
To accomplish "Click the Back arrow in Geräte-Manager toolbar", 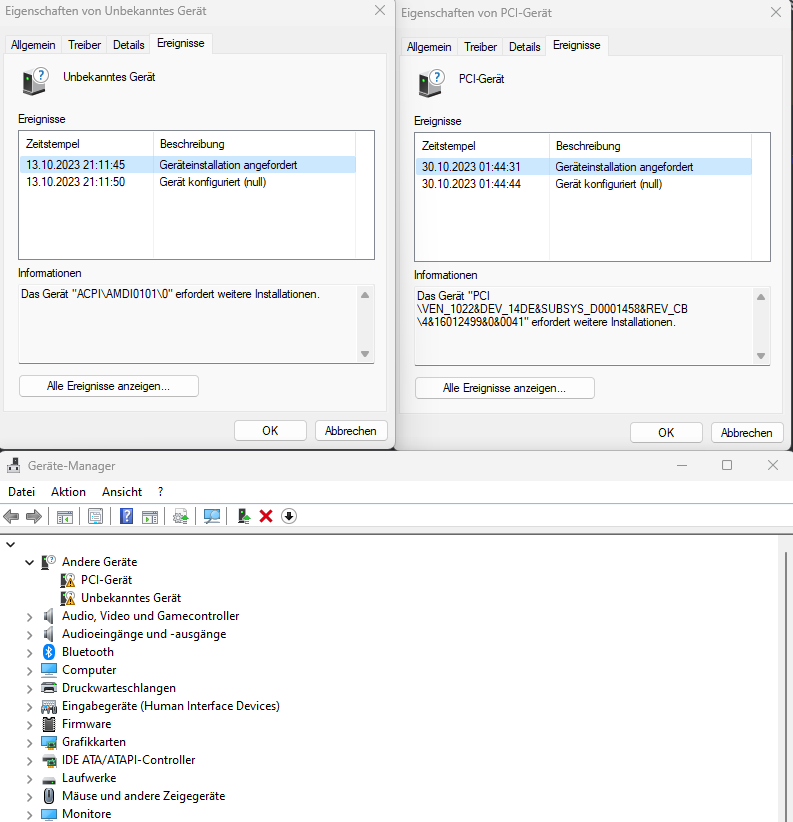I will (11, 516).
